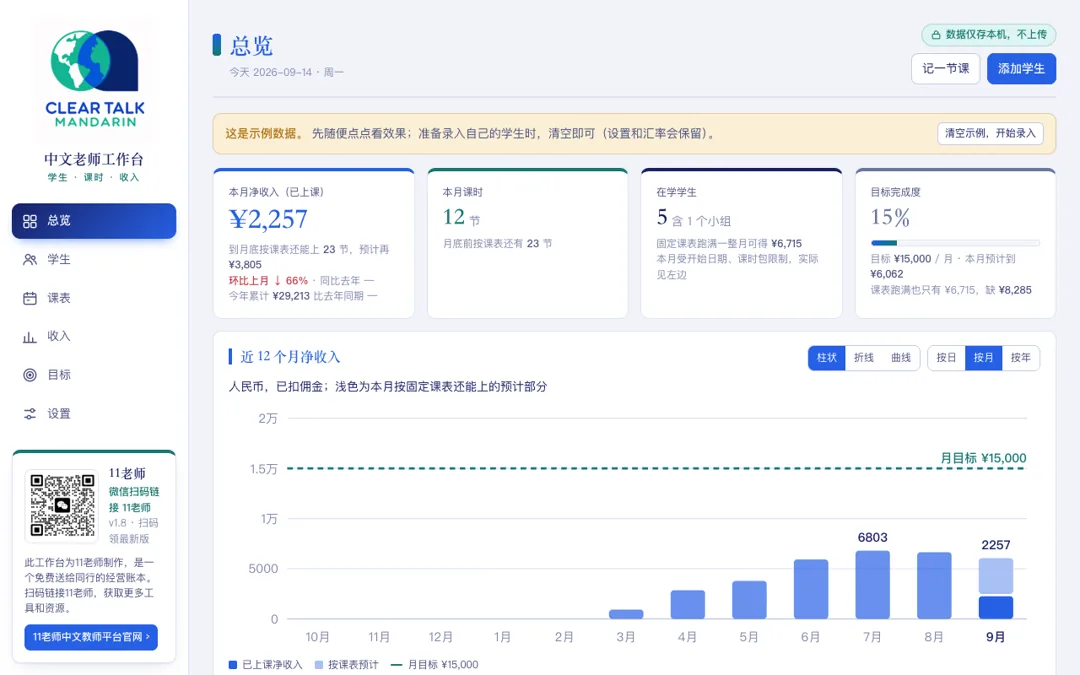This screenshot has height=675, width=1080.
Task: Click 清空示例，开始录入 button
Action: [x=990, y=133]
